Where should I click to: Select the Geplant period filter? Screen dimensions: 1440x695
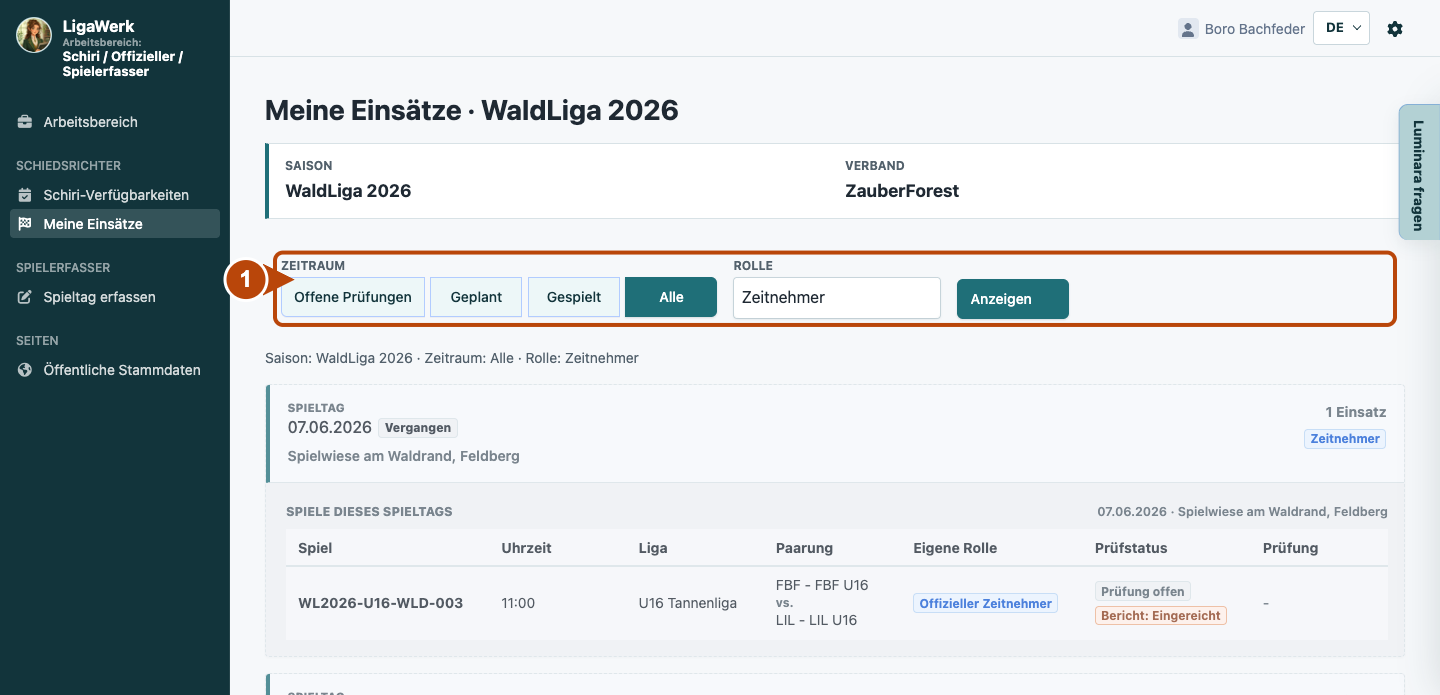coord(477,297)
